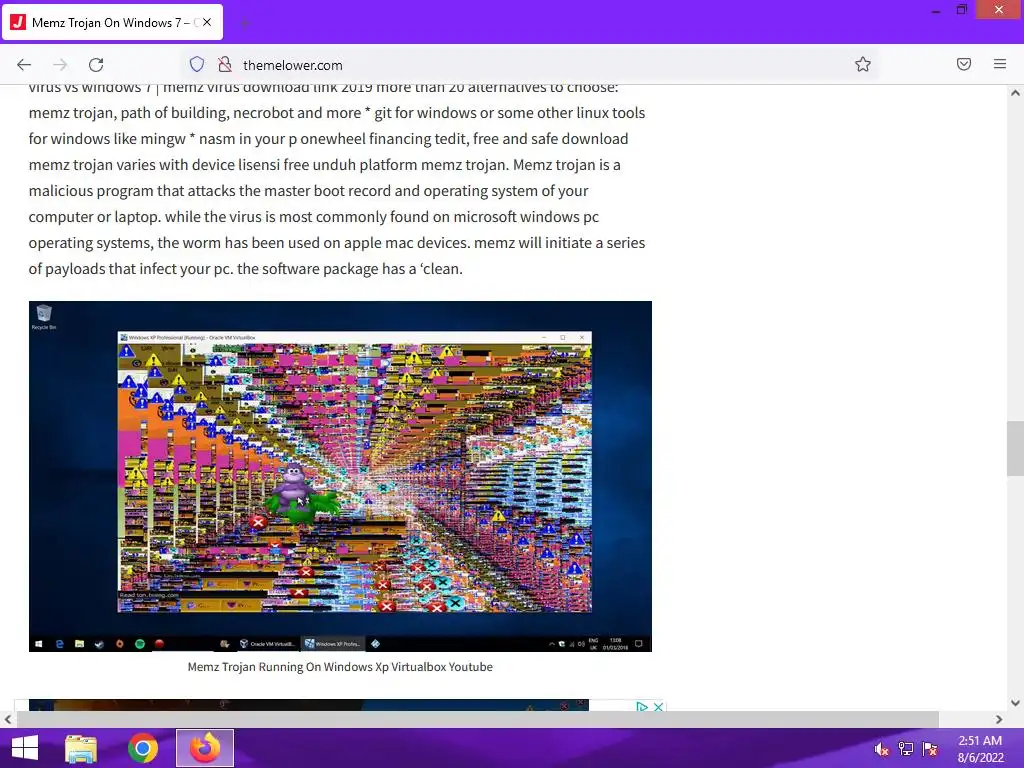This screenshot has width=1024, height=768.
Task: Restore down the Firefox window
Action: click(x=961, y=10)
